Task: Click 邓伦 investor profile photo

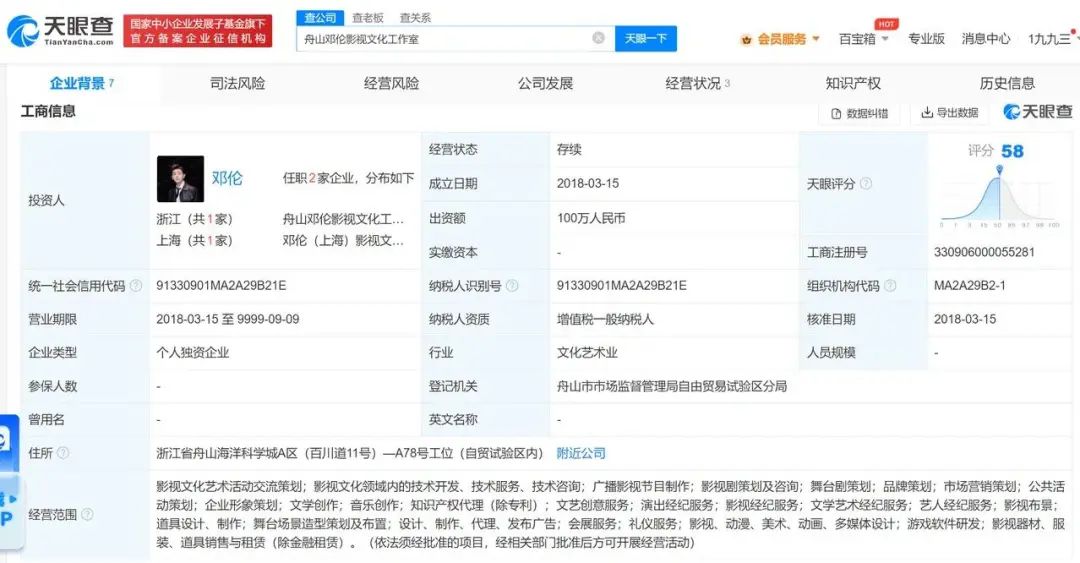Action: pyautogui.click(x=180, y=179)
